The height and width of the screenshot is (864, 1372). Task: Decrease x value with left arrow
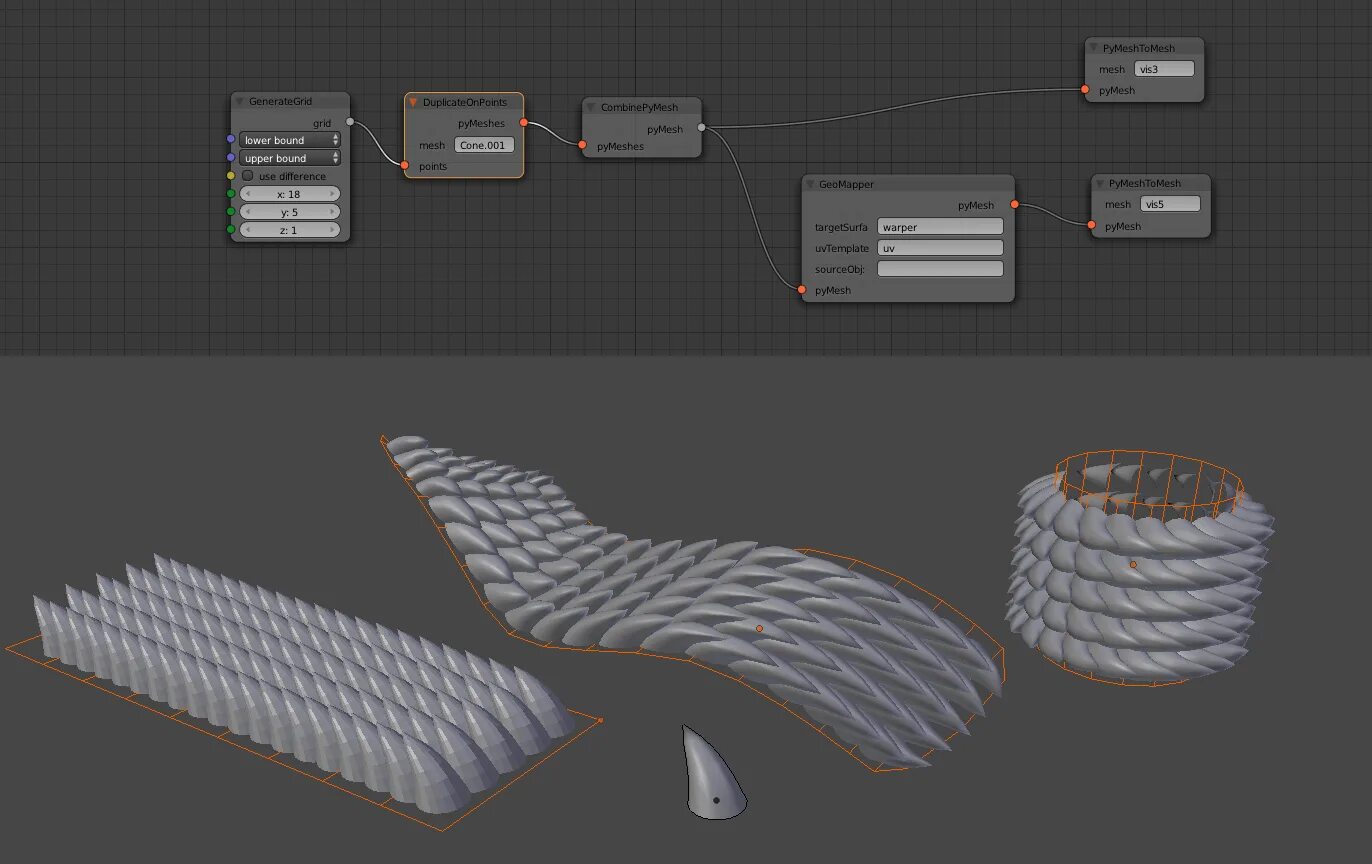[247, 194]
